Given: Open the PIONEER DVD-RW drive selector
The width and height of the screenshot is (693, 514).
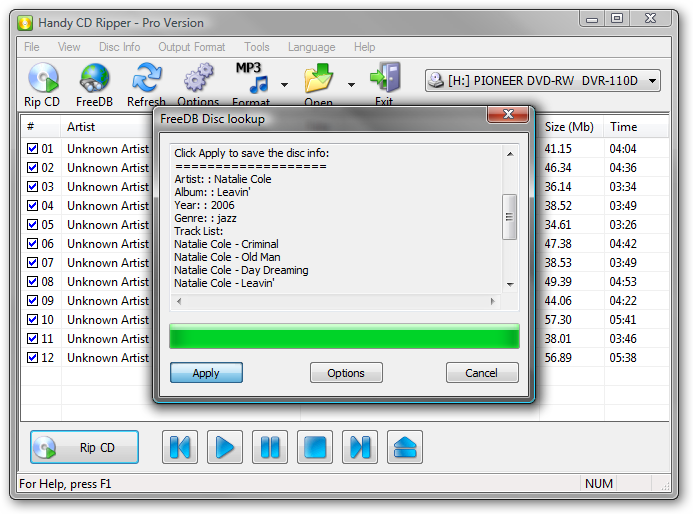Looking at the screenshot, I should 543,80.
